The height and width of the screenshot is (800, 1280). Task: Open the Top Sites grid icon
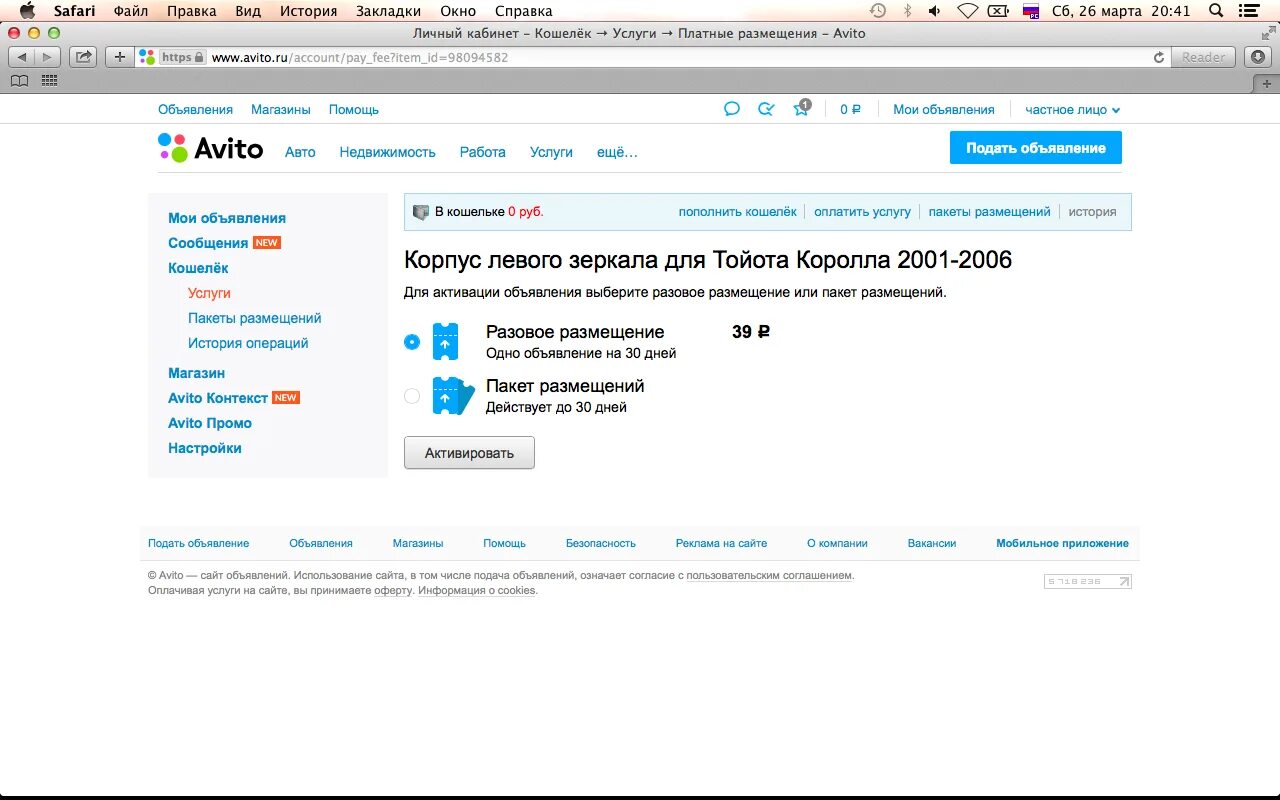coord(49,81)
